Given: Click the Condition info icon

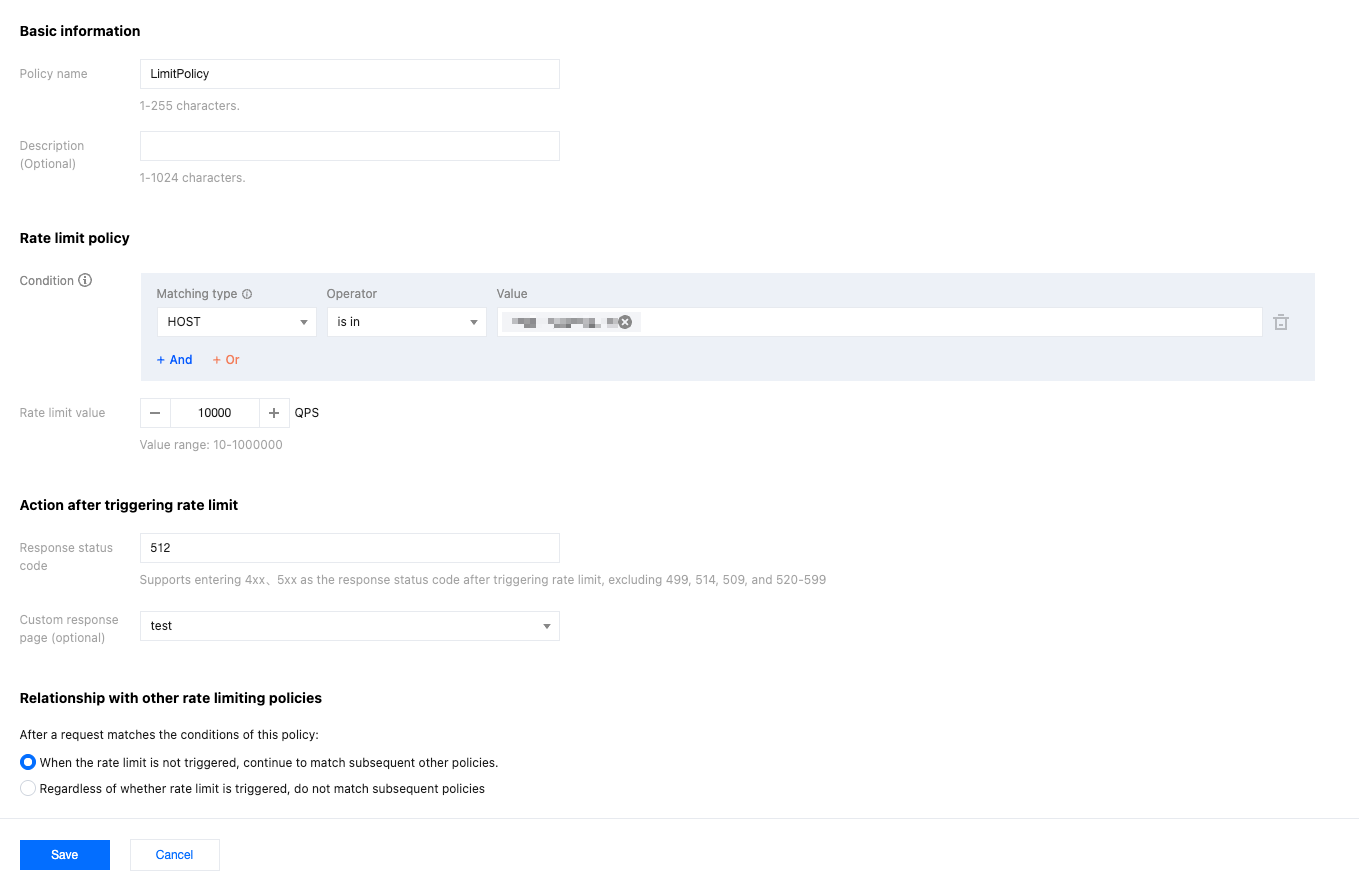Looking at the screenshot, I should point(85,281).
